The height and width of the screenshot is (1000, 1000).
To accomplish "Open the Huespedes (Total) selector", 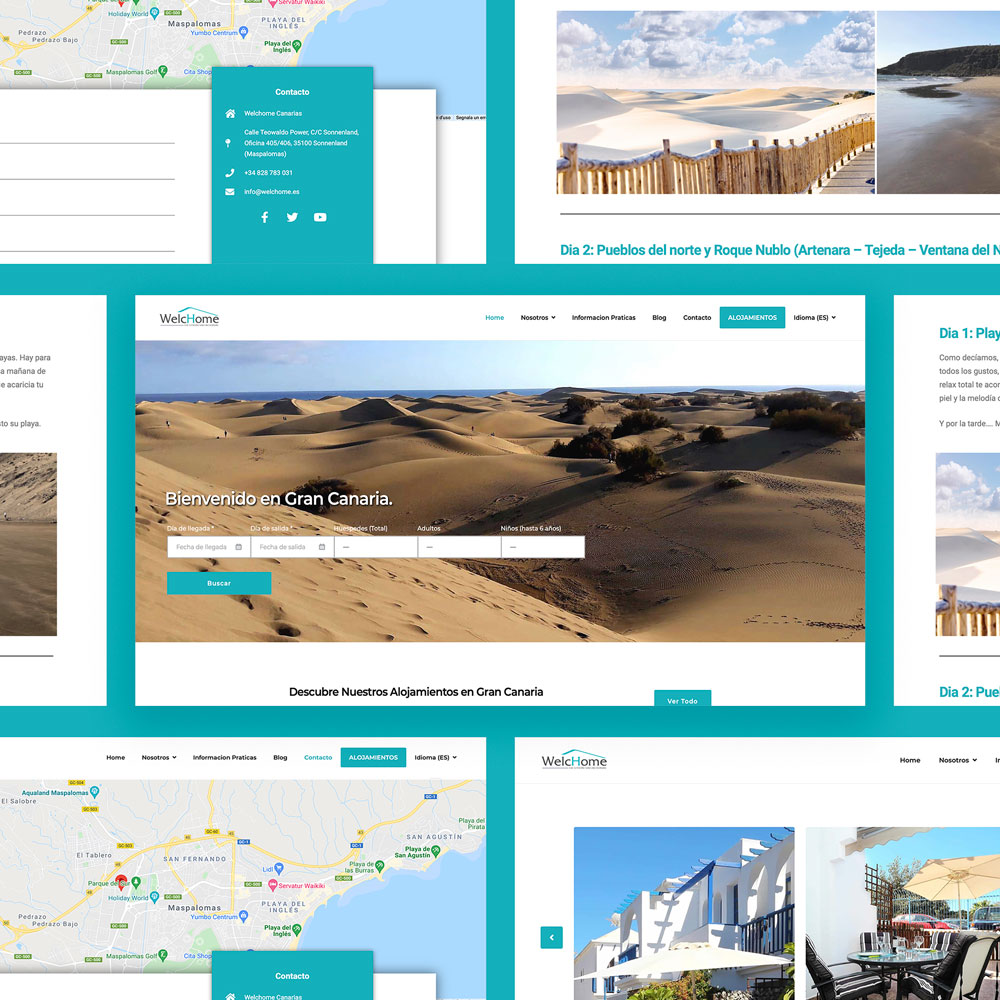I will [376, 547].
